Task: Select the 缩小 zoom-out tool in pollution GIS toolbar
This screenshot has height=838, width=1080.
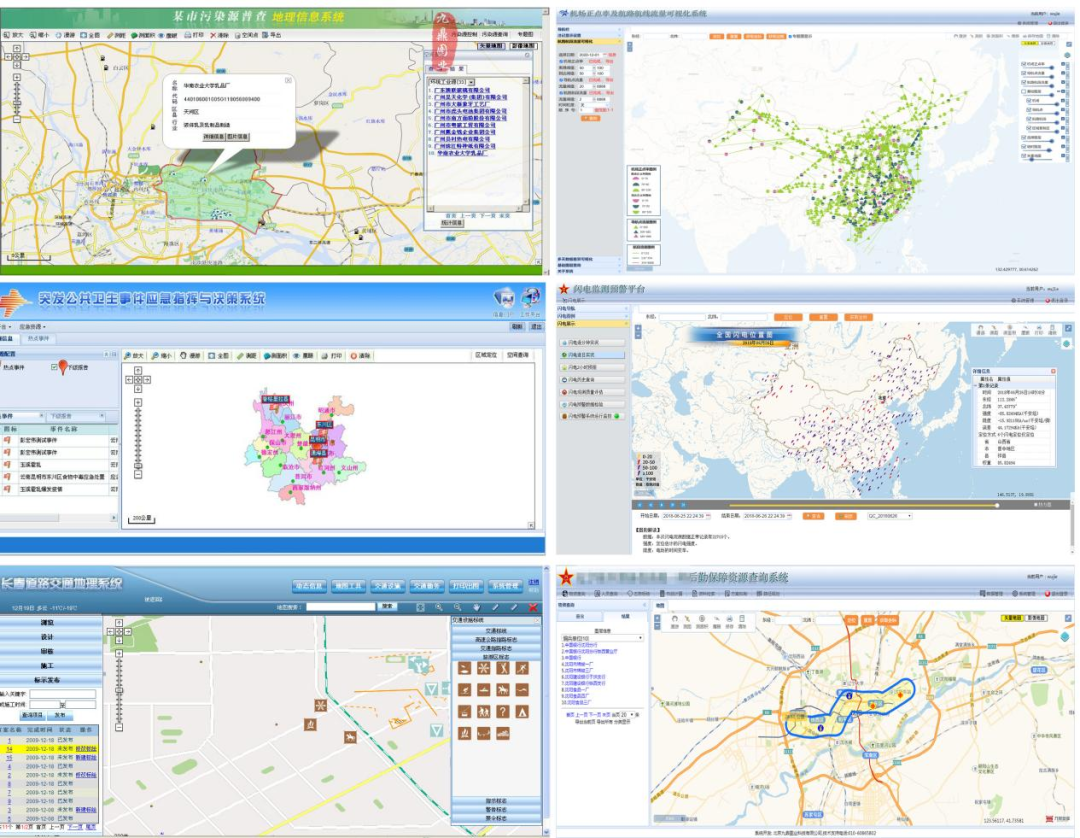Action: [x=39, y=34]
